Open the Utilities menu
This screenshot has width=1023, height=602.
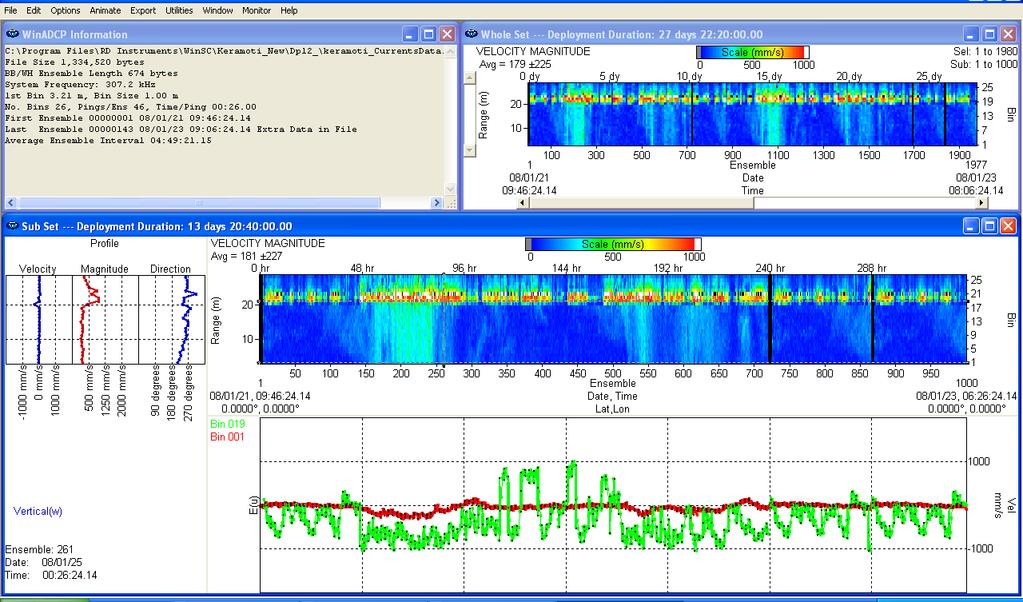[179, 10]
